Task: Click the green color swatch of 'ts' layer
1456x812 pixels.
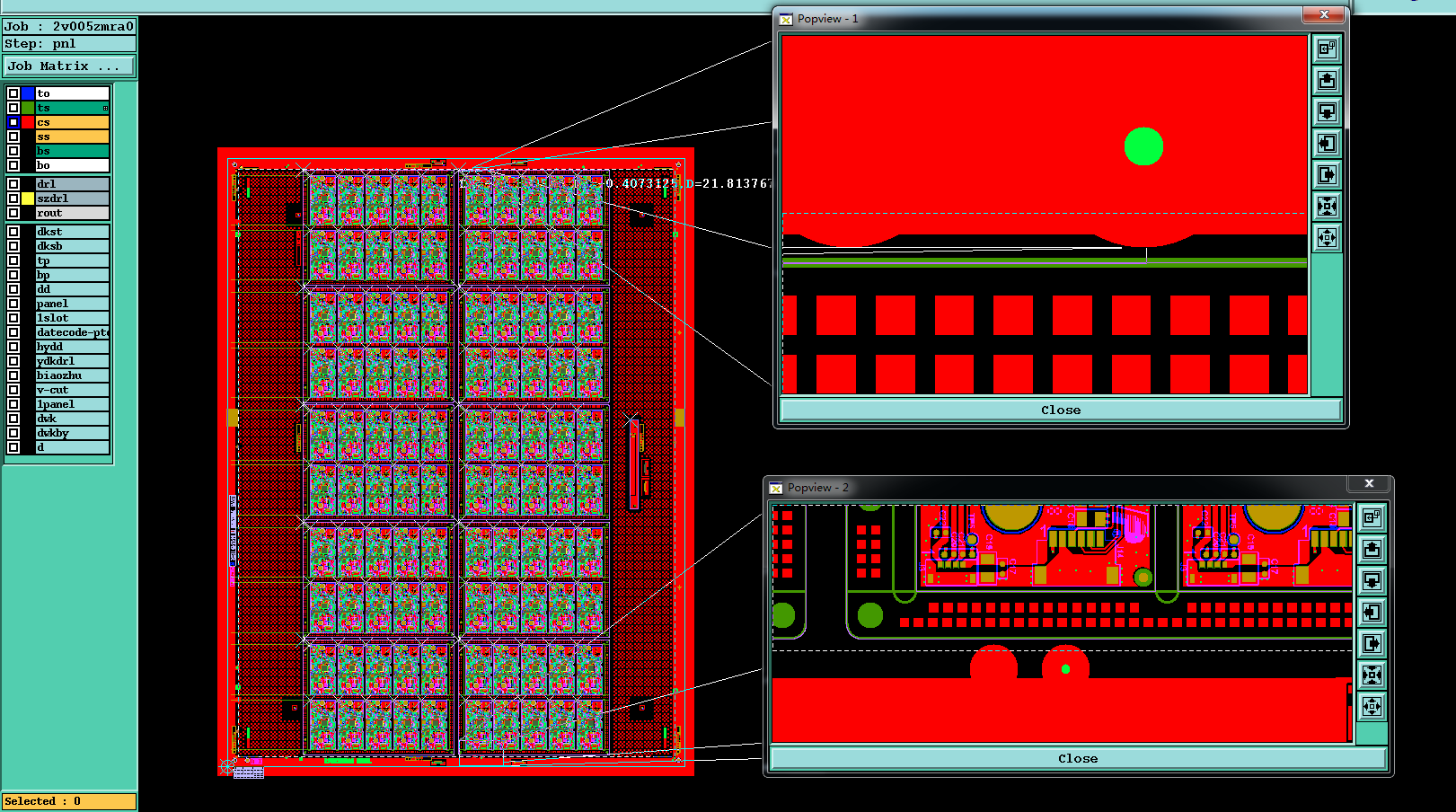Action: pyautogui.click(x=28, y=108)
